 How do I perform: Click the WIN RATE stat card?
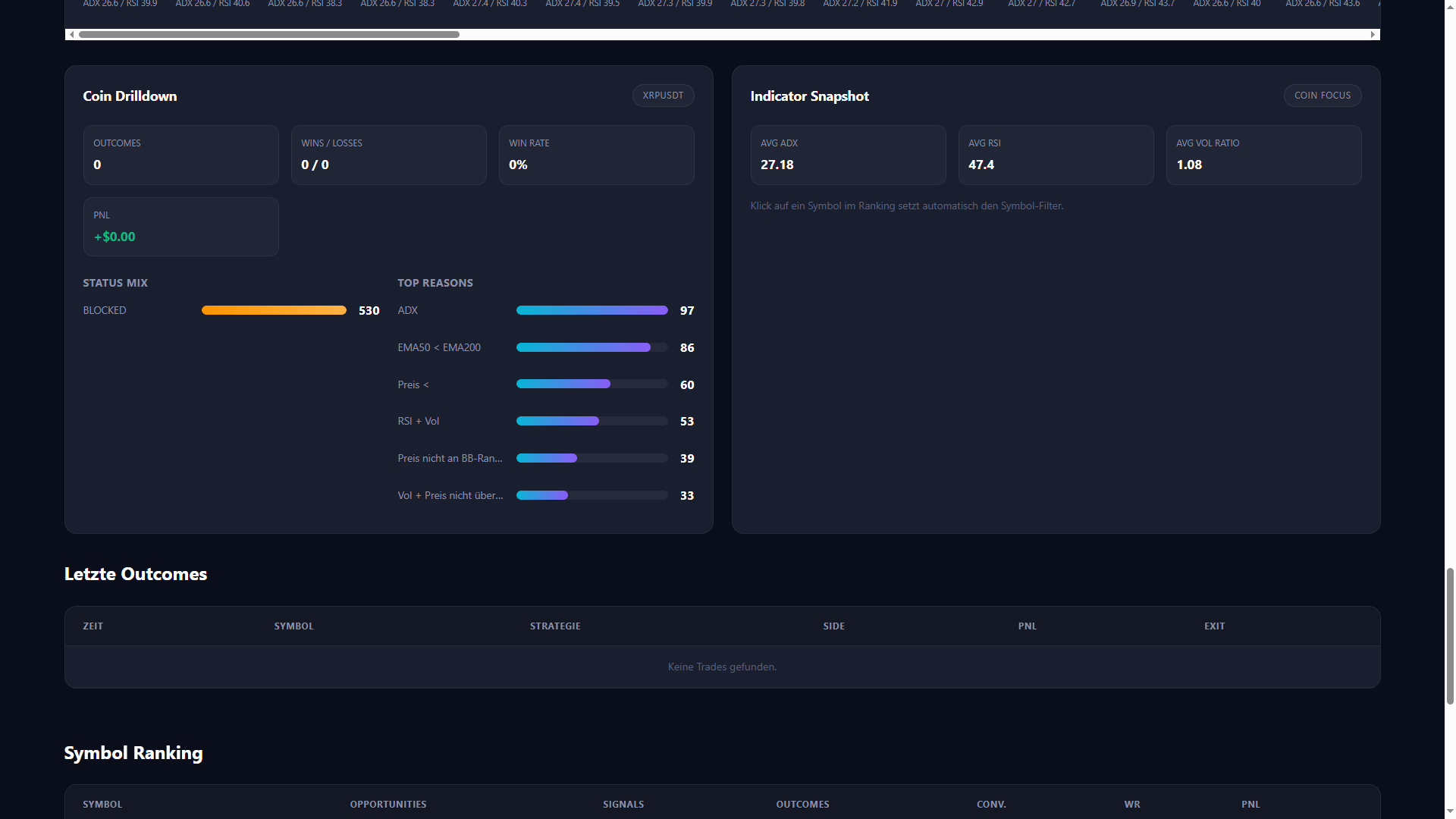coord(596,155)
